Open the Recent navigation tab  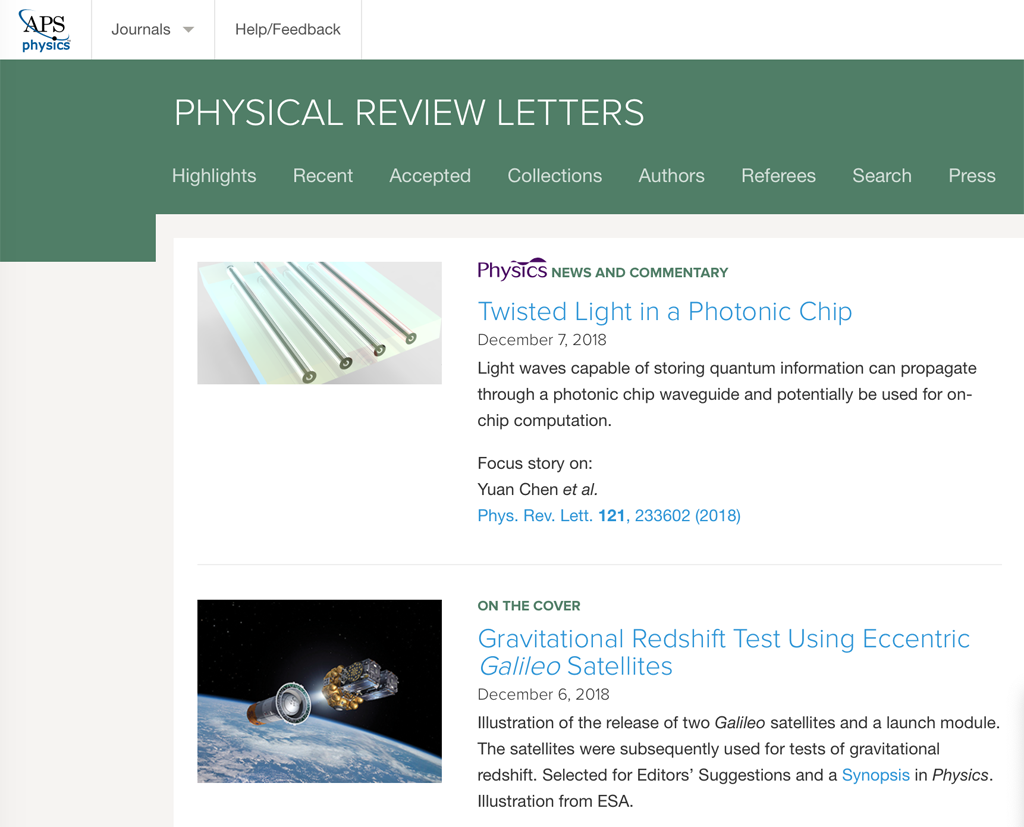click(323, 176)
